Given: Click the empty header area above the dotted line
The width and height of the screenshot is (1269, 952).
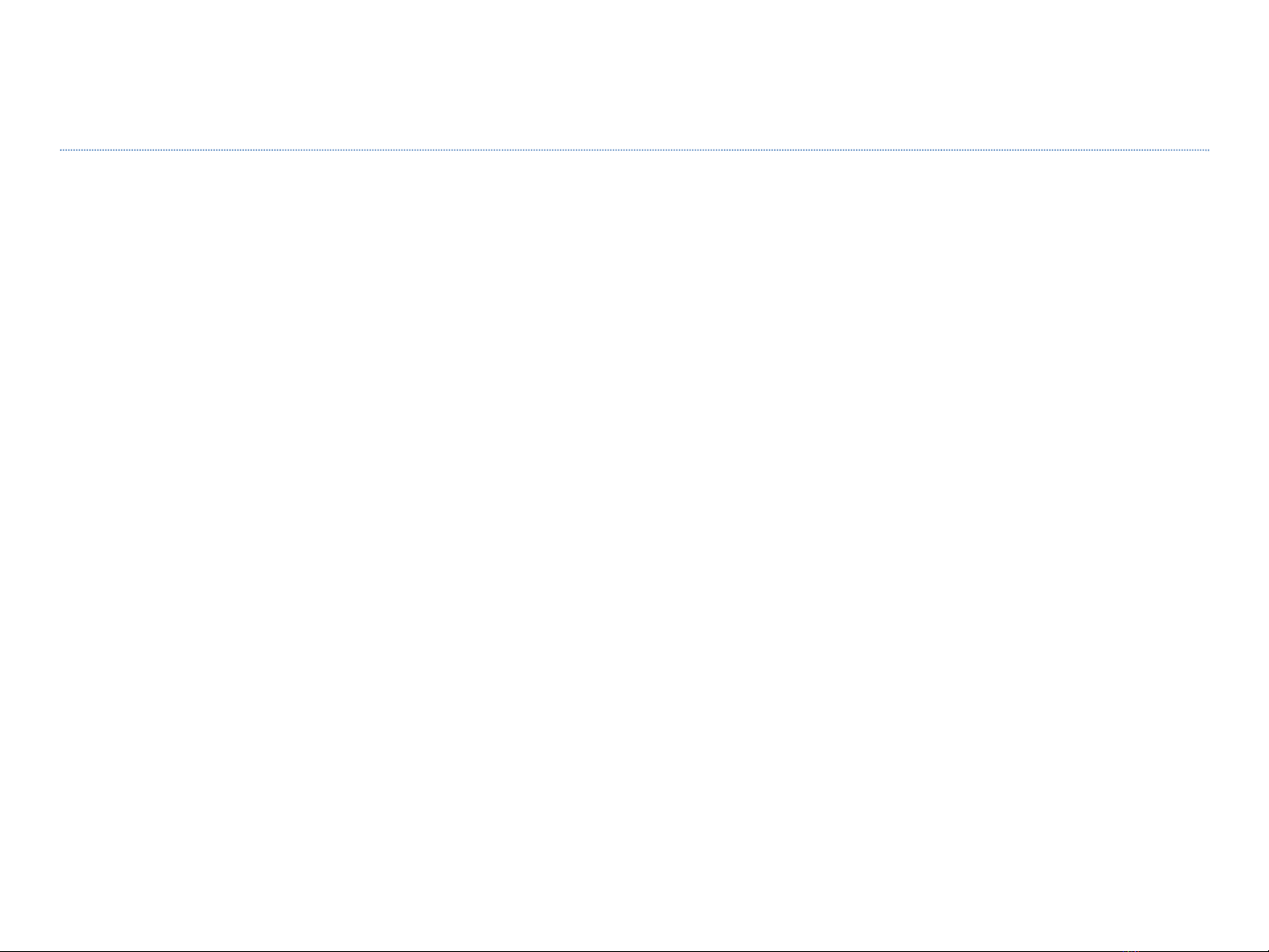Looking at the screenshot, I should coord(634,75).
